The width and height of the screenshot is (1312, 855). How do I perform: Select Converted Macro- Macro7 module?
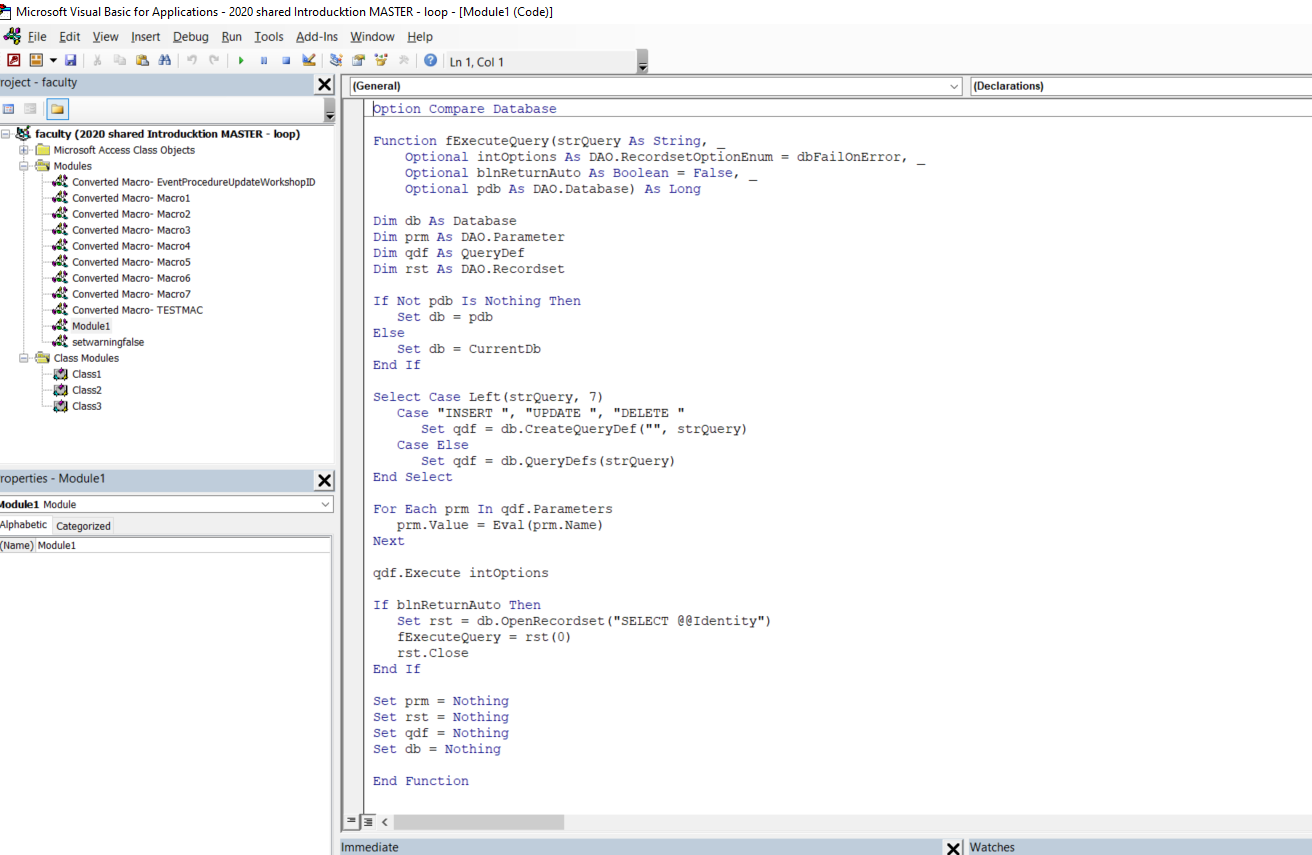131,294
